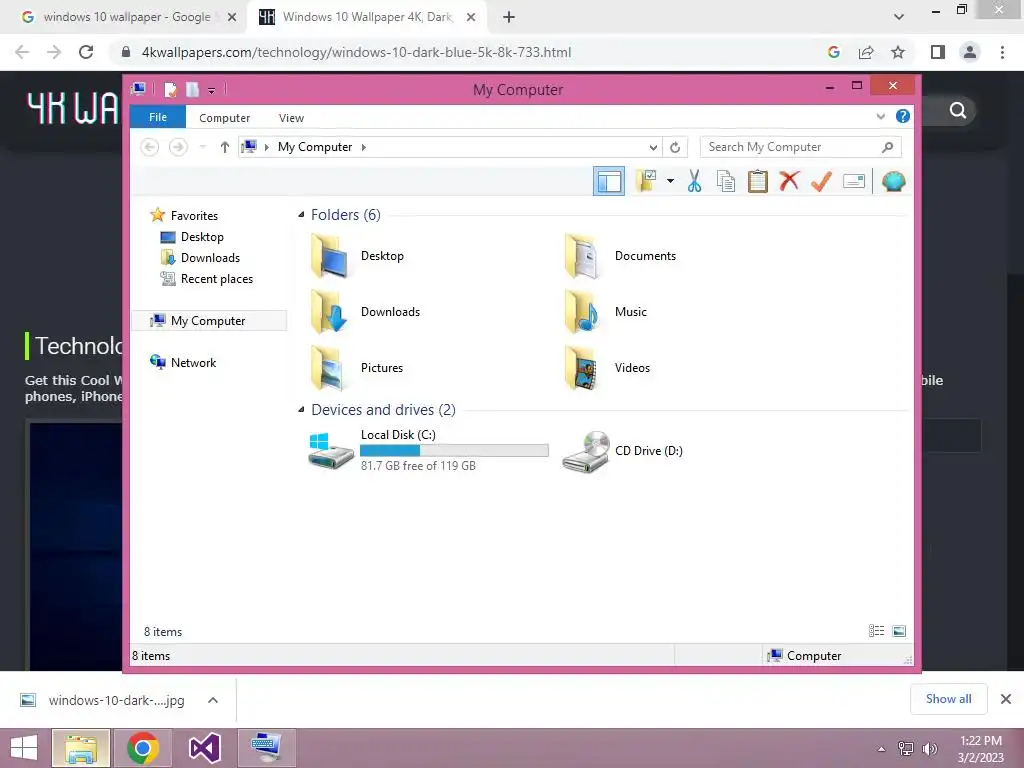The width and height of the screenshot is (1024, 768).
Task: Click the Local Disk (C:) usage bar
Action: point(454,450)
